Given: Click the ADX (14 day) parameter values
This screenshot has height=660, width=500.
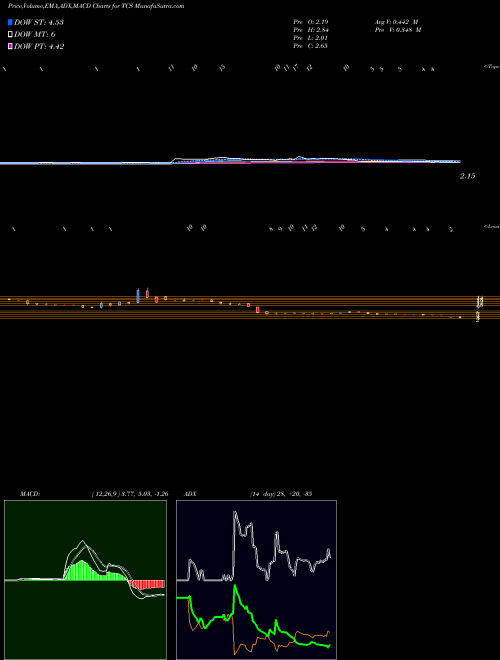Looking at the screenshot, I should pyautogui.click(x=281, y=494).
